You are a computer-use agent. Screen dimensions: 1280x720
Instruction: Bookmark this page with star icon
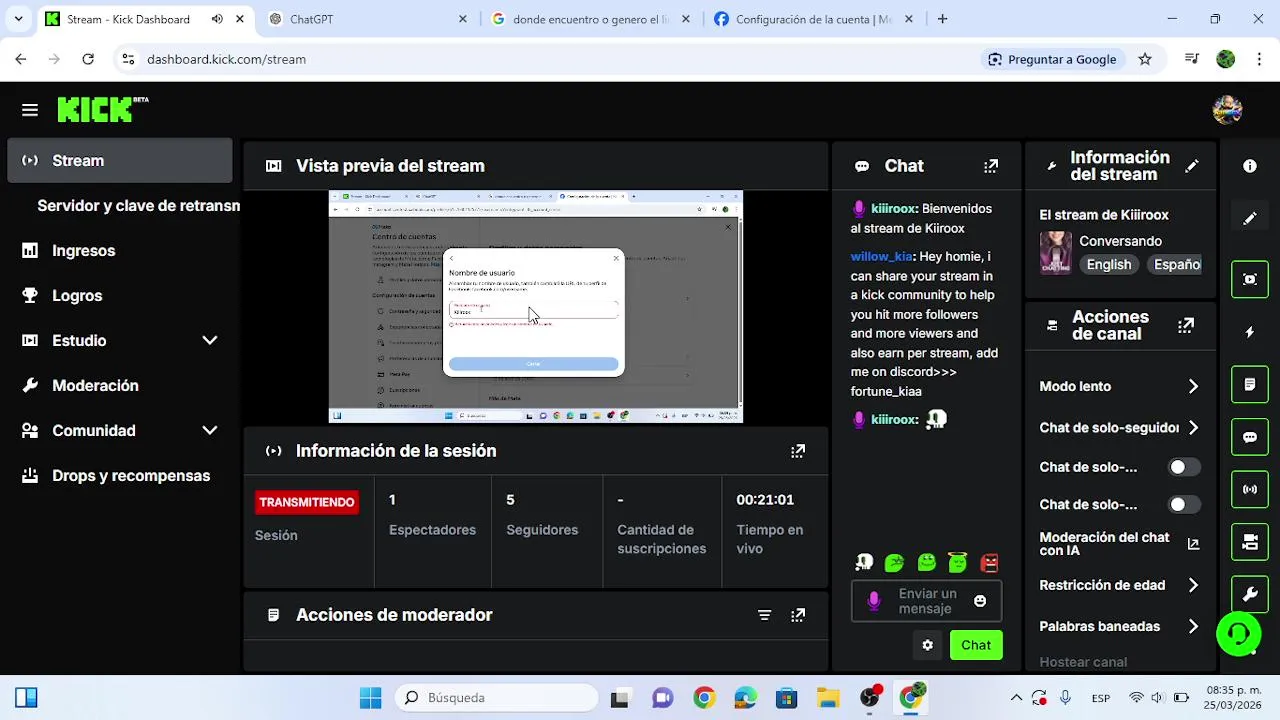pyautogui.click(x=1145, y=59)
